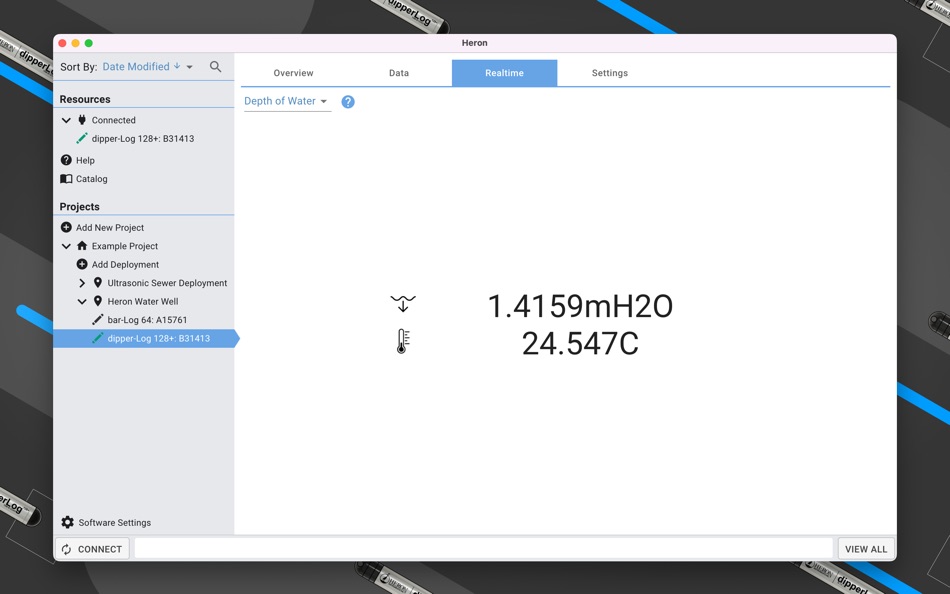Open the Depth of Water dropdown
The width and height of the screenshot is (950, 594).
pos(286,101)
